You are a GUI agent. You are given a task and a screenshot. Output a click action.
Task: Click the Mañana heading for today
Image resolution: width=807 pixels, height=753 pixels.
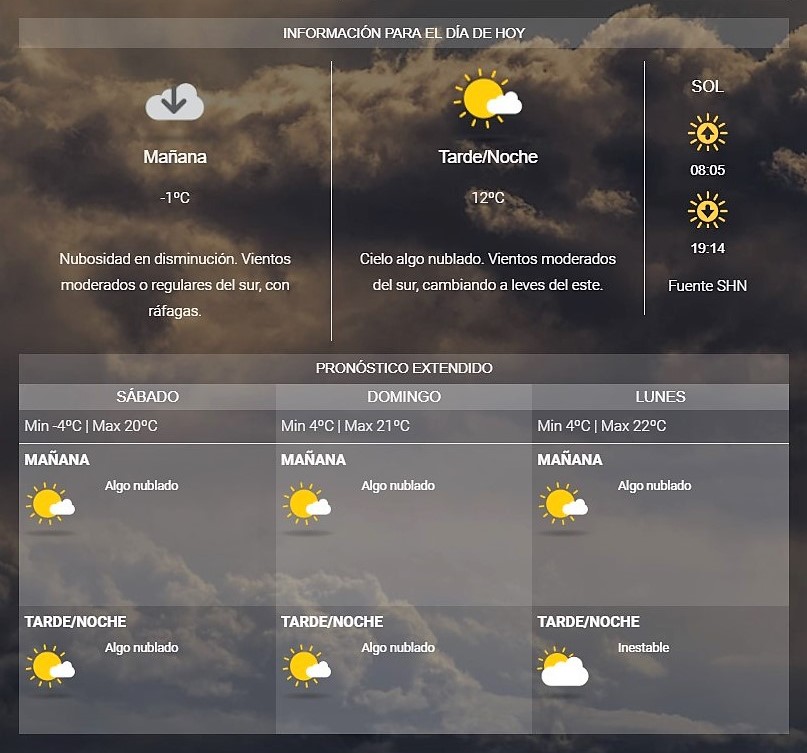coord(175,157)
